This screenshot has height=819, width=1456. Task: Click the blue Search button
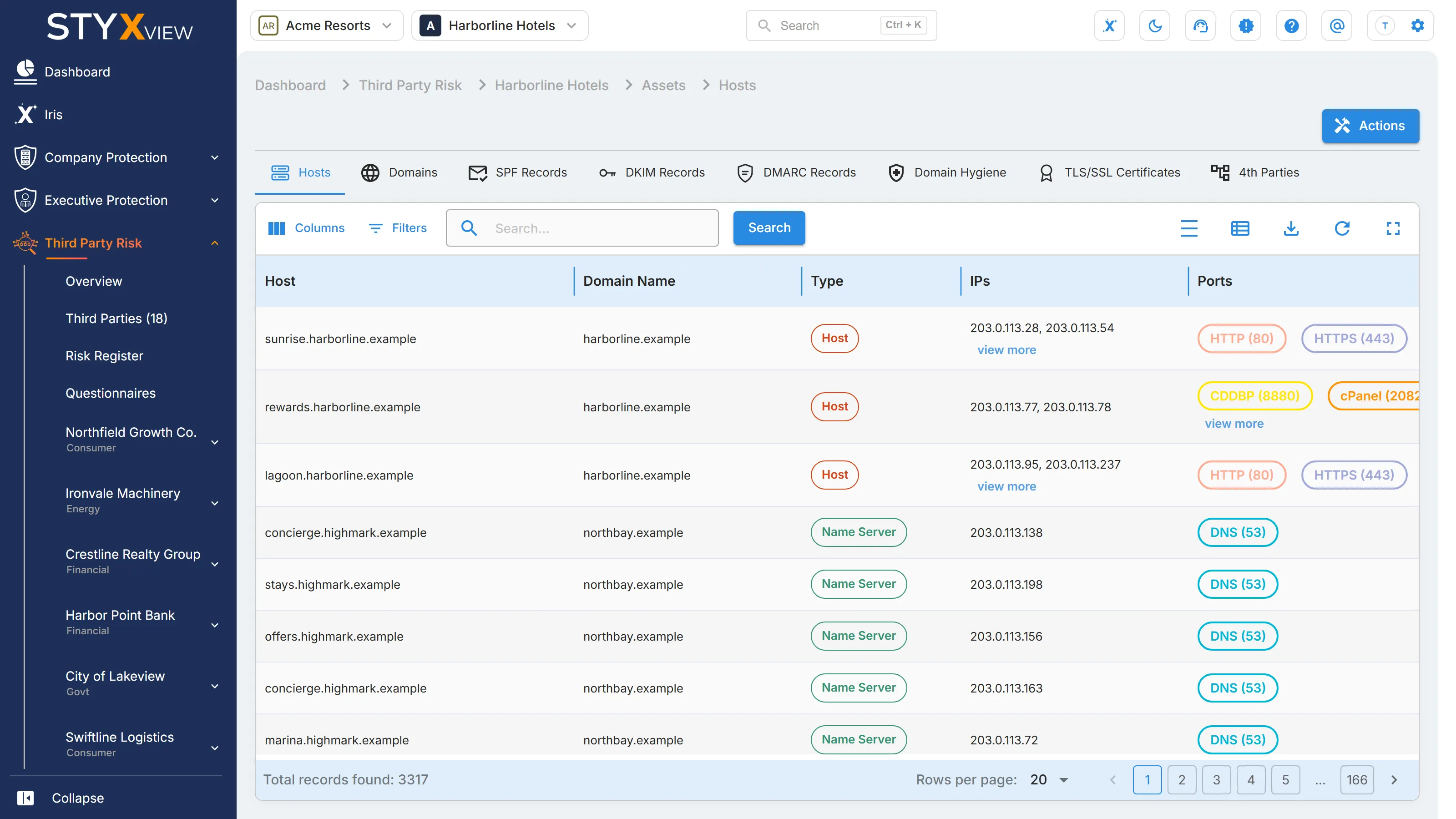768,228
